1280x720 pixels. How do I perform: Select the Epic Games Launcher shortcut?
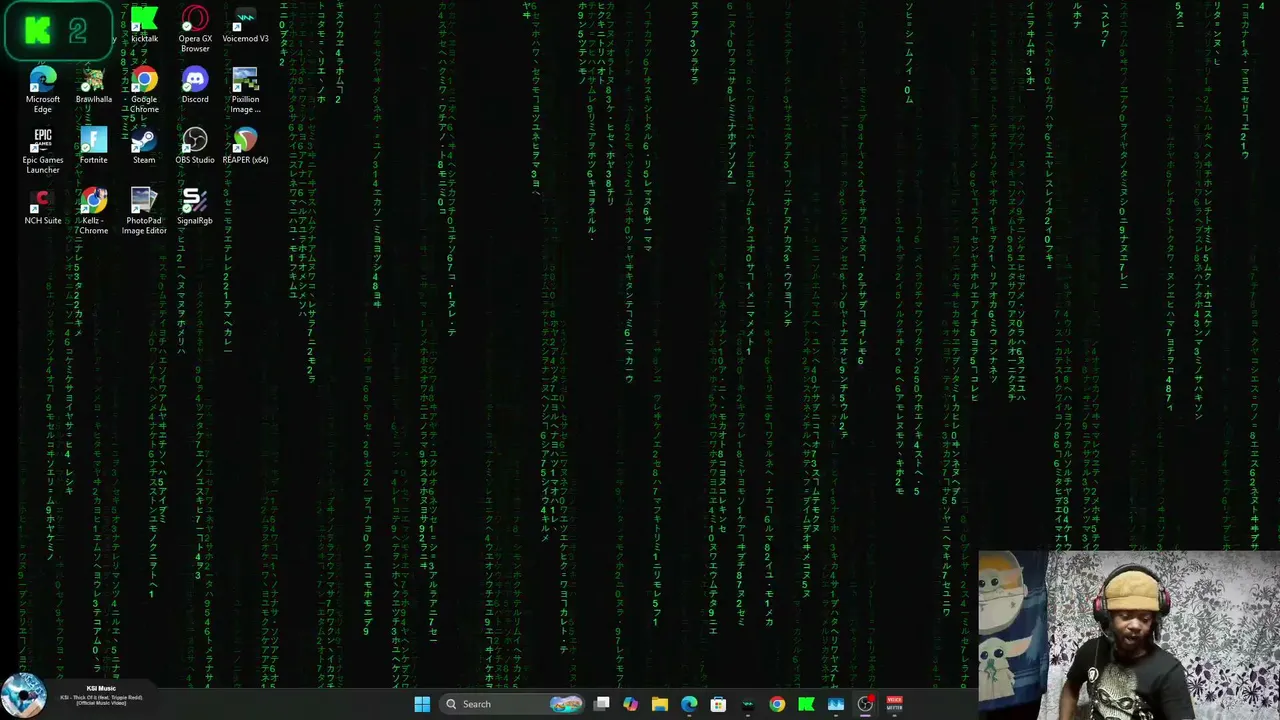click(43, 151)
